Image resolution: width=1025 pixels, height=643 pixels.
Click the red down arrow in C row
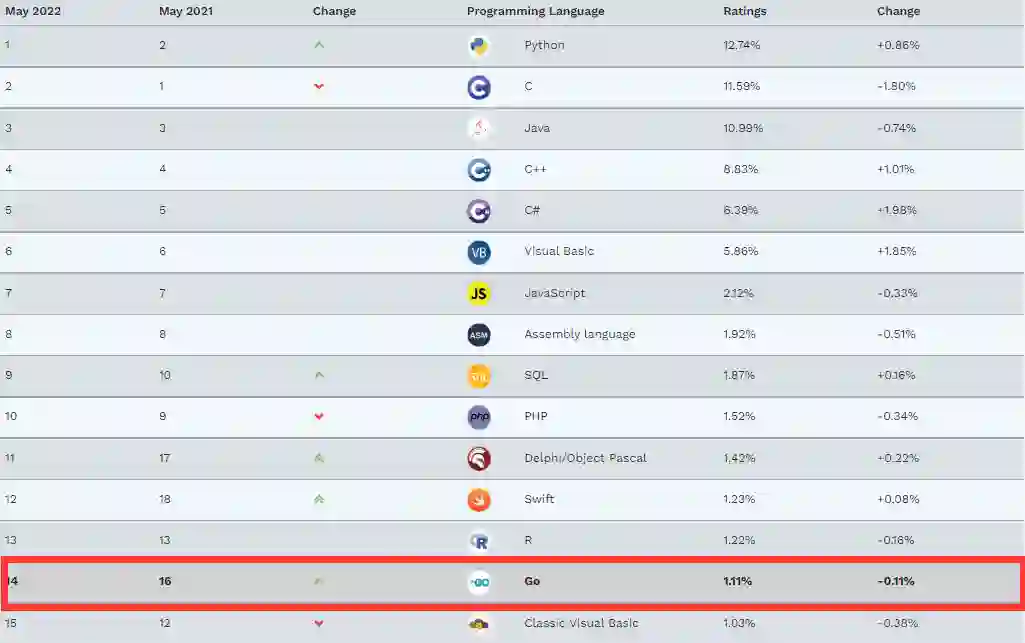tap(319, 87)
